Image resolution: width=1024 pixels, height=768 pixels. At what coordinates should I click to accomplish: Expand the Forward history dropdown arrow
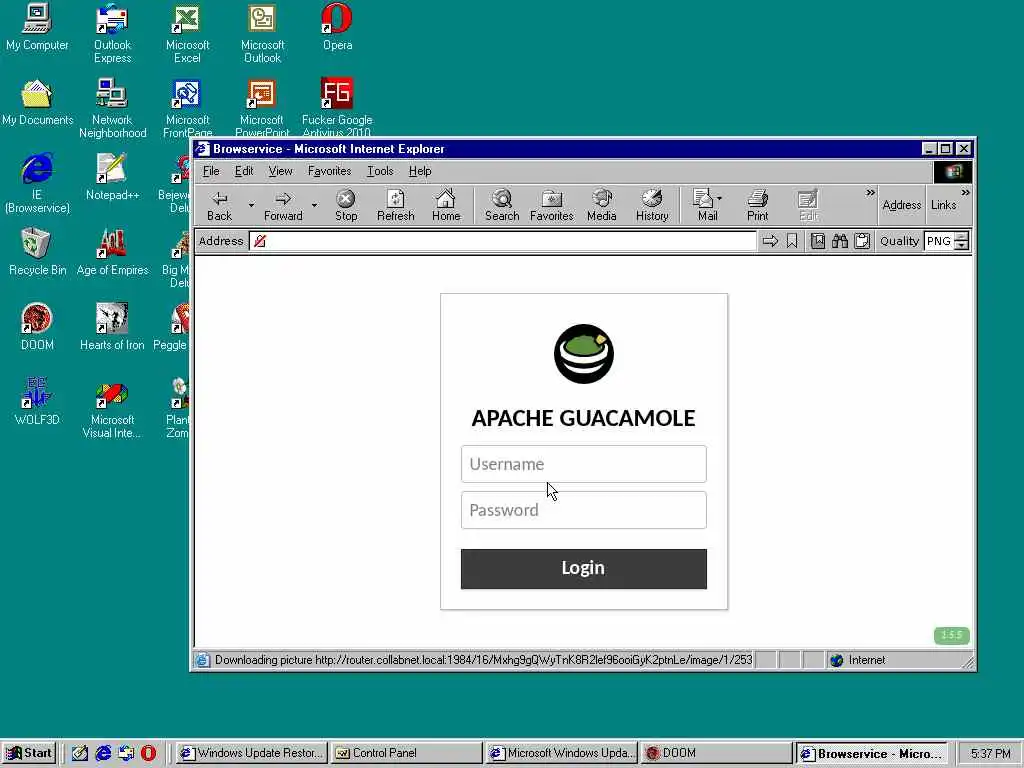[x=314, y=205]
